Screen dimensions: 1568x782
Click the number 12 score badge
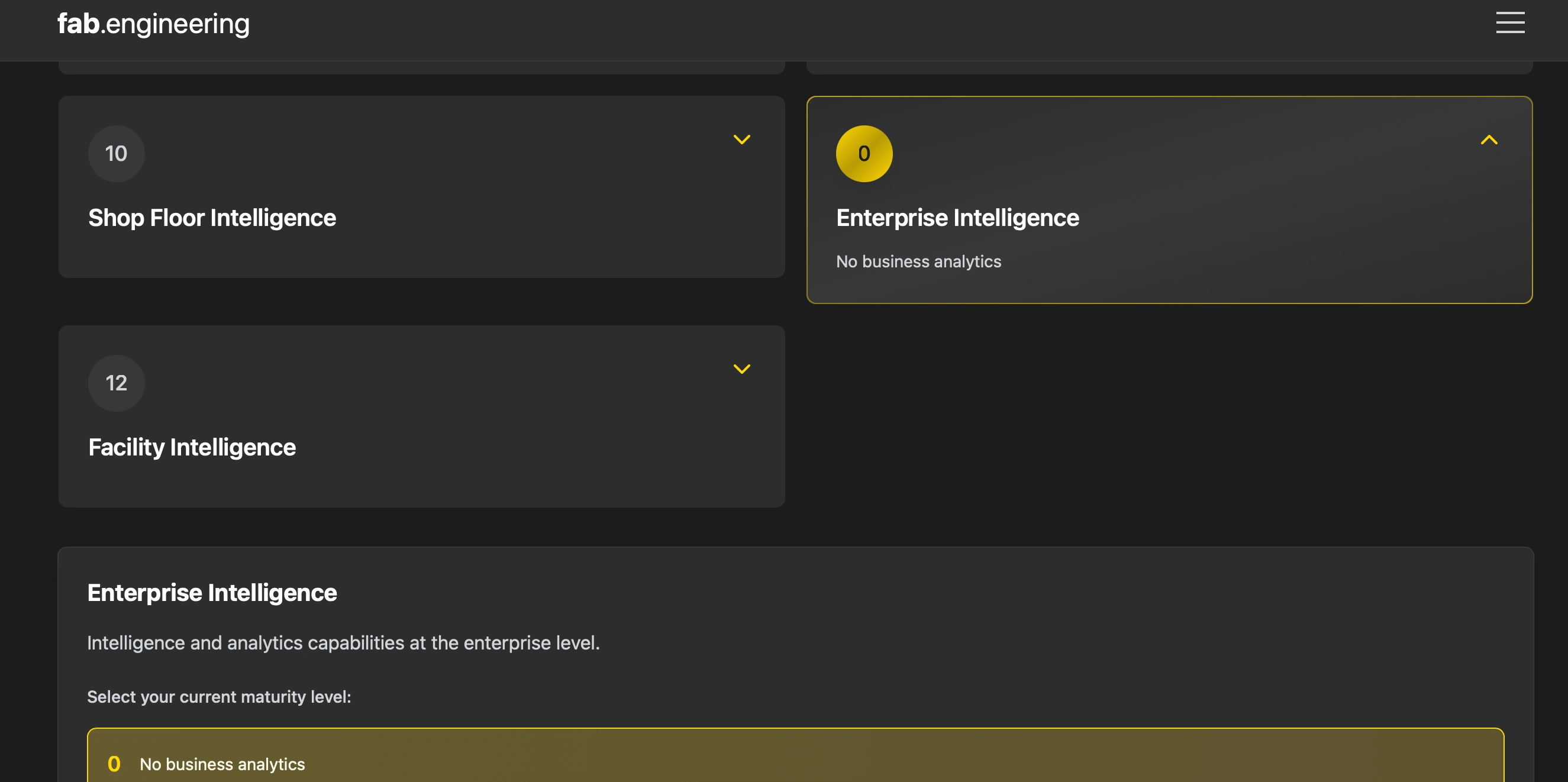[x=116, y=383]
